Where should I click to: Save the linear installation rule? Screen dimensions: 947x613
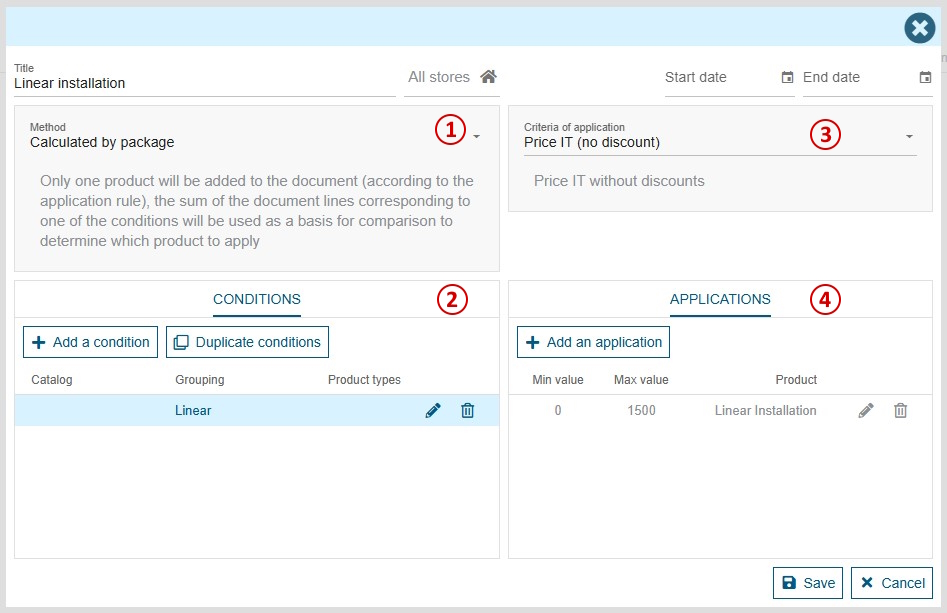808,582
